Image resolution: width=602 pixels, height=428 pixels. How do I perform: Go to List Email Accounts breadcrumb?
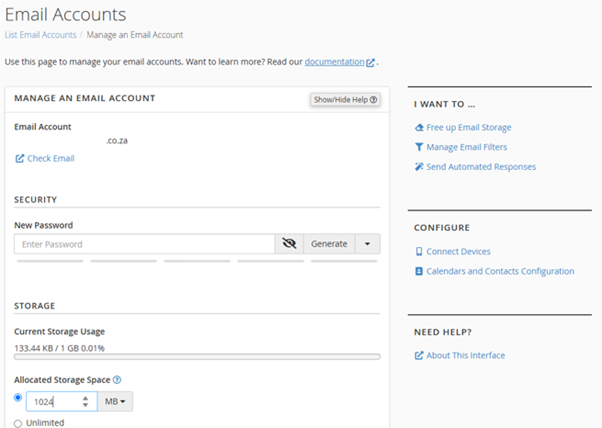pyautogui.click(x=41, y=35)
